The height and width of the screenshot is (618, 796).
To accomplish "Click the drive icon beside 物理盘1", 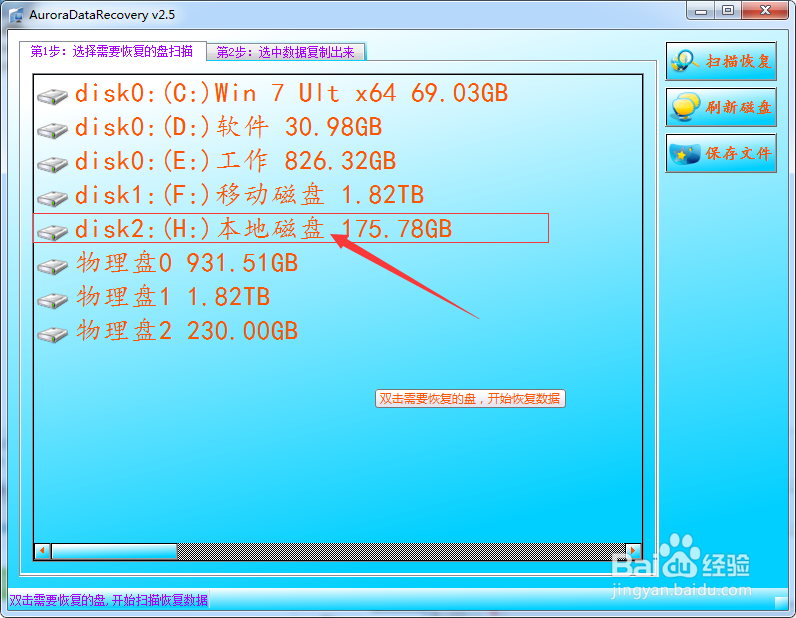I will point(52,300).
